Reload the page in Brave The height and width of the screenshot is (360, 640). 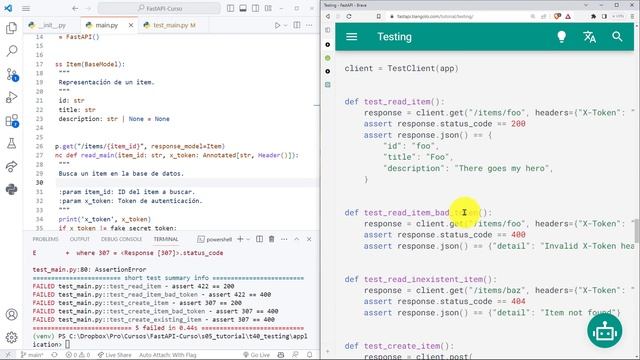pyautogui.click(x=349, y=16)
